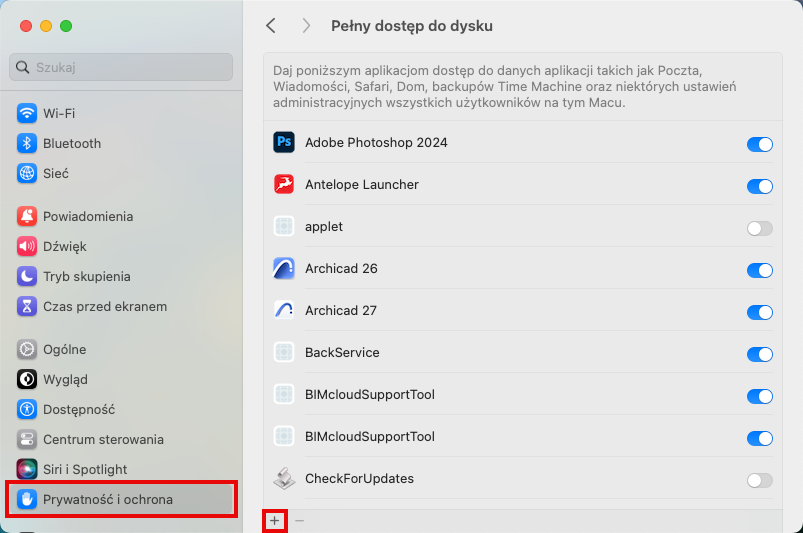The image size is (803, 533).
Task: Disable full disk access for Adobe Photoshop 2024
Action: [x=759, y=144]
